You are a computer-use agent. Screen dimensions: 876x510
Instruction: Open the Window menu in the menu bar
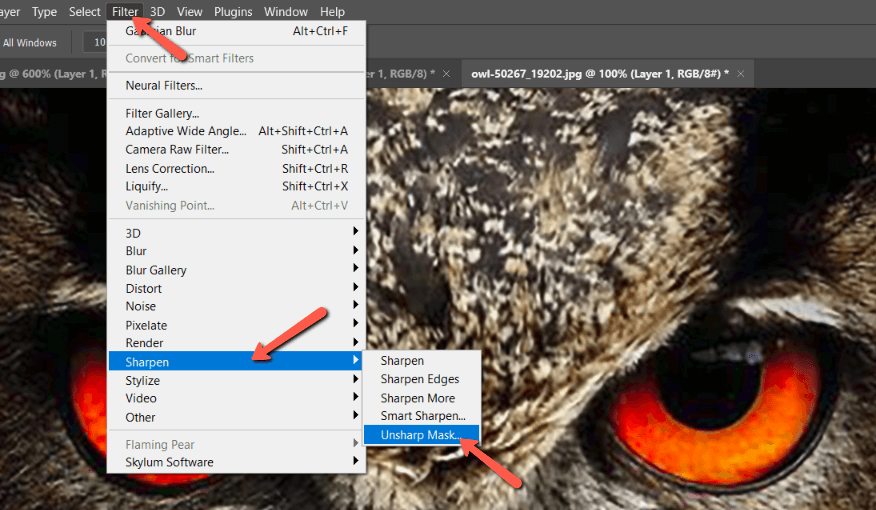point(286,12)
